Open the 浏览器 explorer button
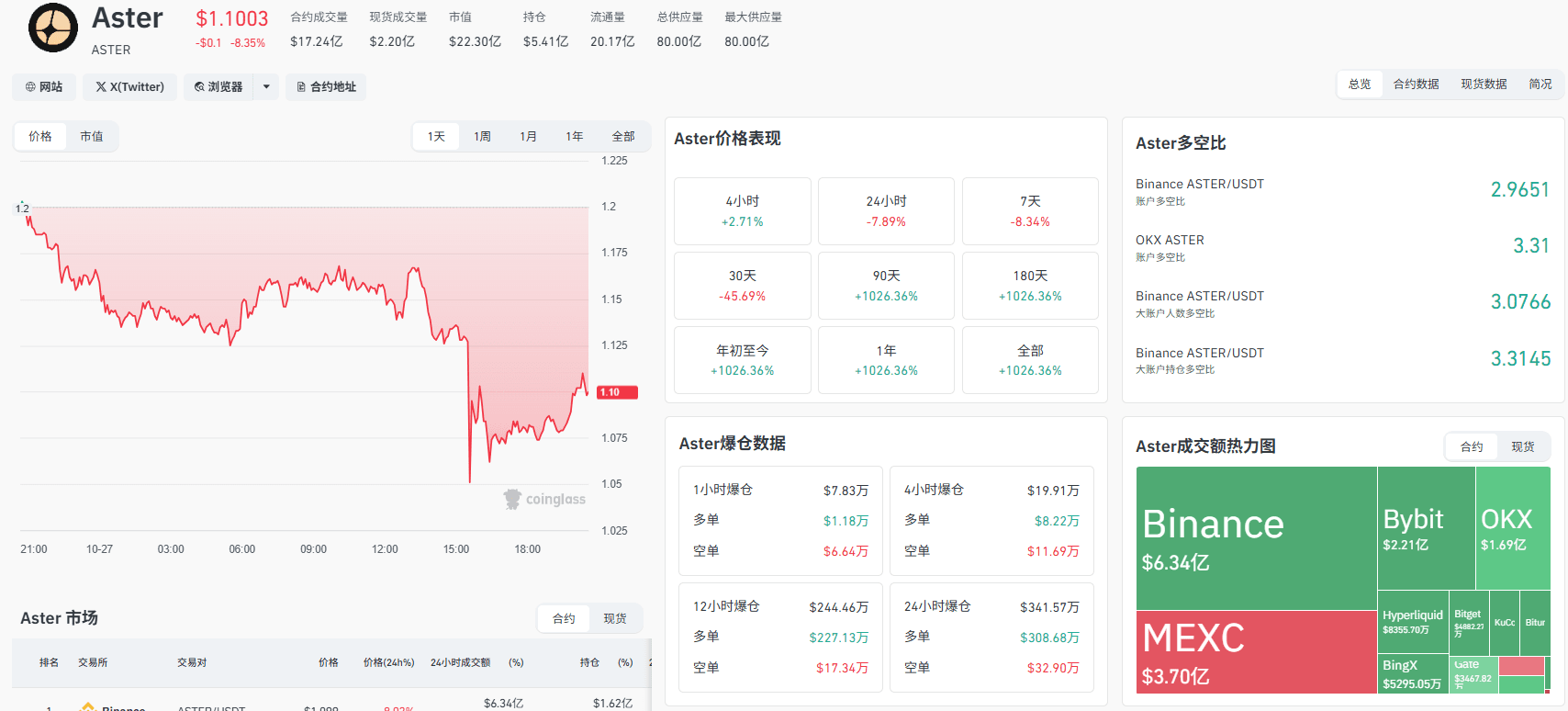Viewport: 1568px width, 711px height. tap(218, 86)
